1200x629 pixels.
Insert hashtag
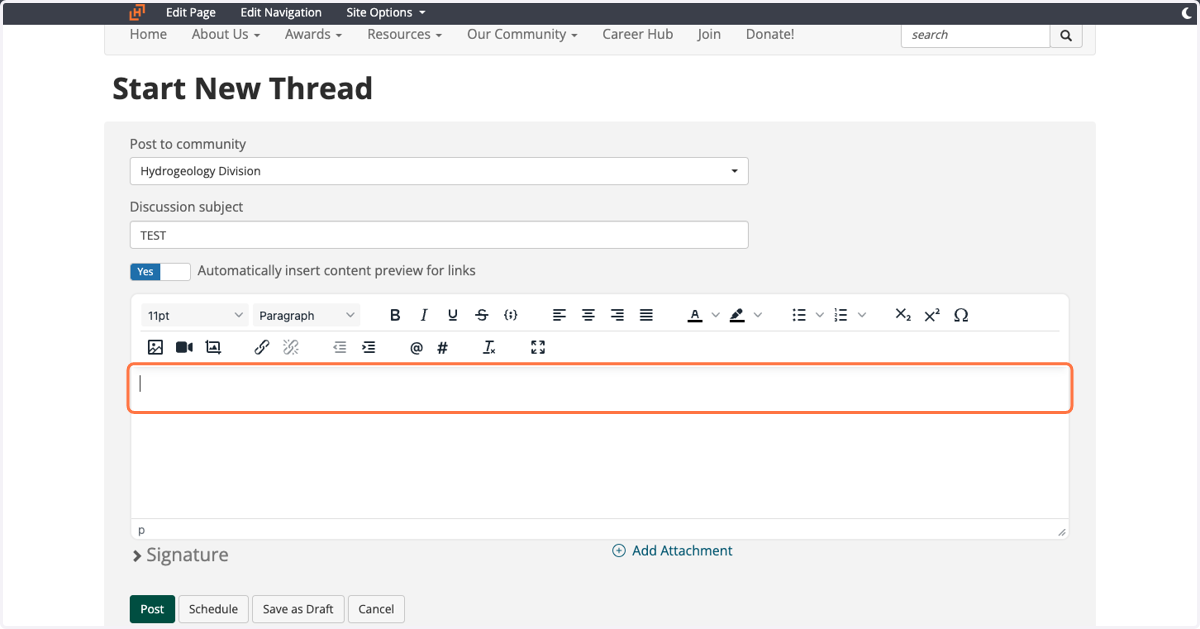coord(443,347)
